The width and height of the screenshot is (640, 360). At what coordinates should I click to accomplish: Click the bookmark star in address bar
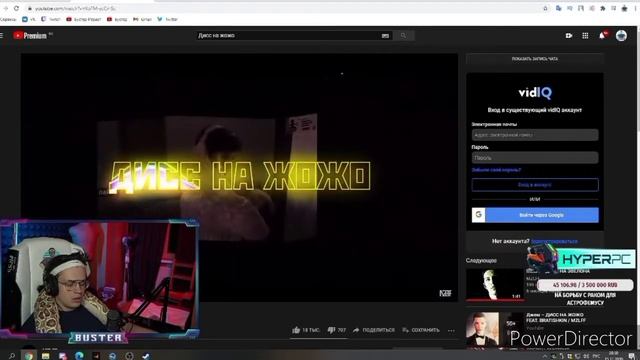tap(545, 8)
